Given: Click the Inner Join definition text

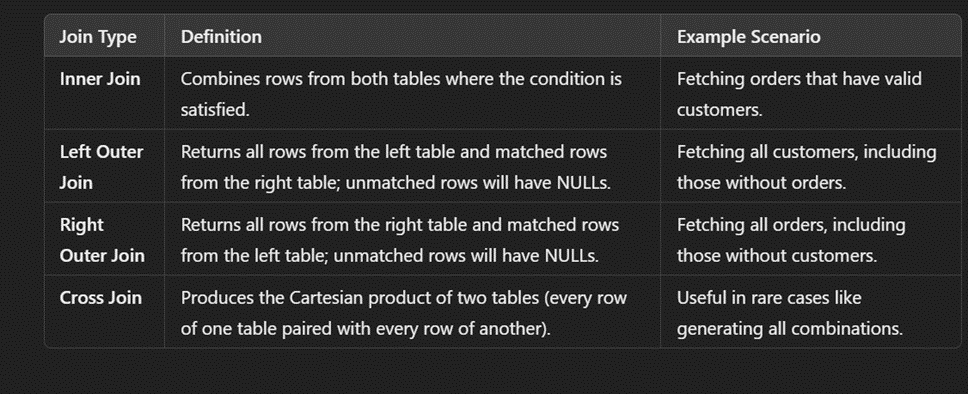Looking at the screenshot, I should click(x=401, y=94).
